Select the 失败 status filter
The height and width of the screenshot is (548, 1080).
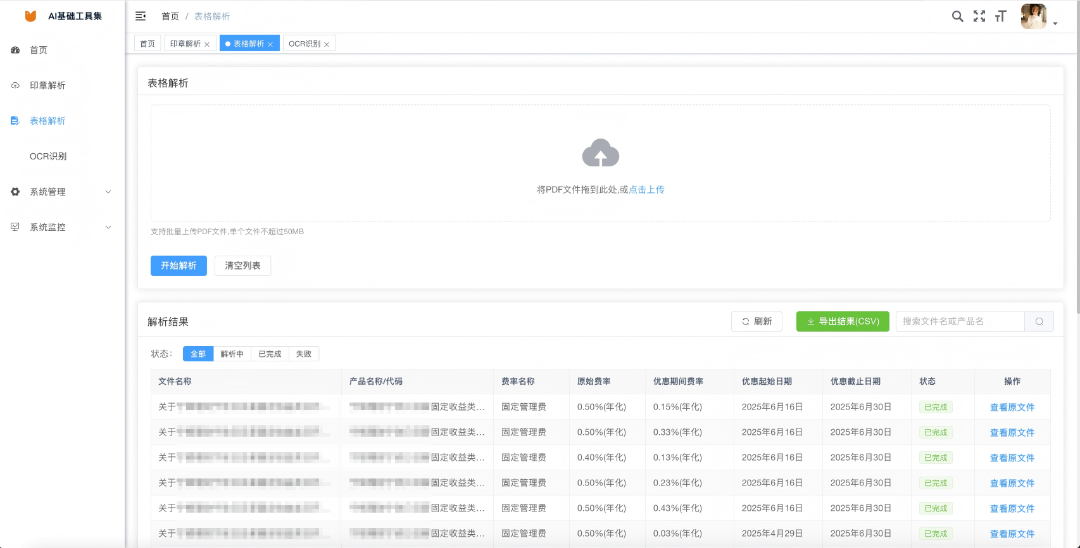[x=304, y=354]
